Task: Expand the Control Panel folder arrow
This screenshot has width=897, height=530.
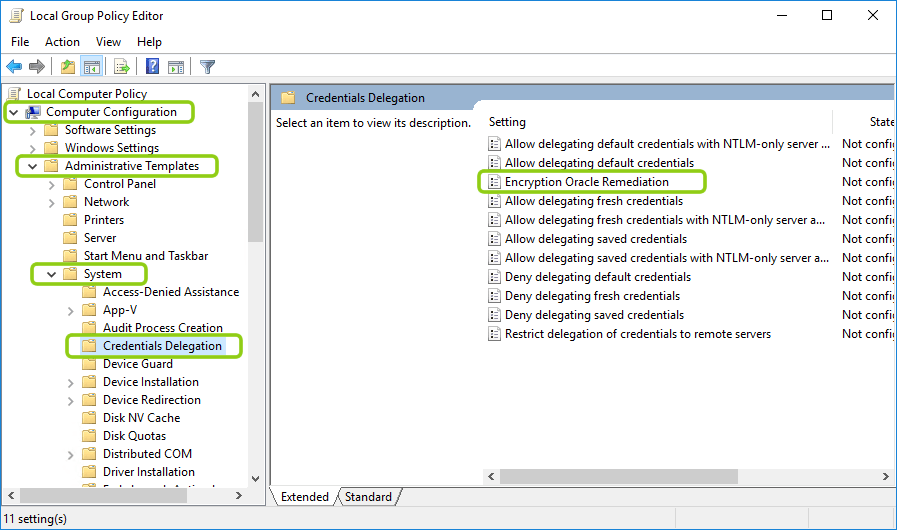Action: (x=52, y=184)
